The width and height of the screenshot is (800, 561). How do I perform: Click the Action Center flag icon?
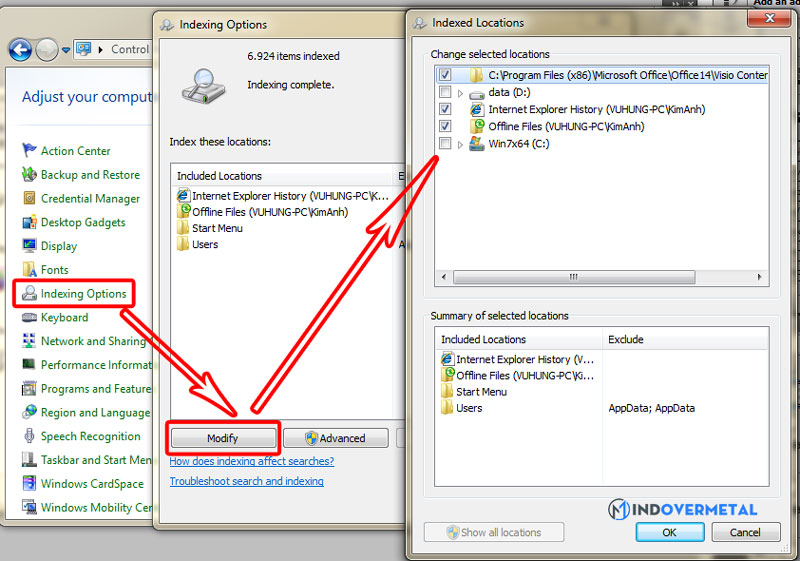tap(29, 151)
